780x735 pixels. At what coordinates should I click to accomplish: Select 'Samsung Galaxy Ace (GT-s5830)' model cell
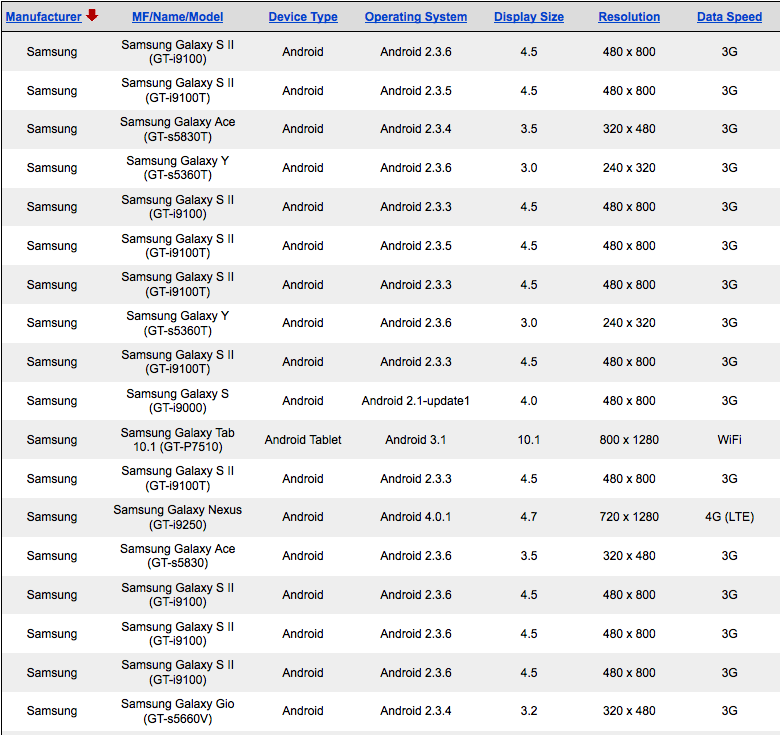[178, 556]
